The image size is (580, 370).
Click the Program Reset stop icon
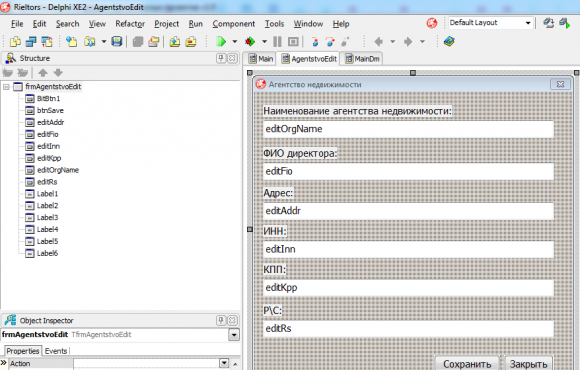(x=293, y=41)
